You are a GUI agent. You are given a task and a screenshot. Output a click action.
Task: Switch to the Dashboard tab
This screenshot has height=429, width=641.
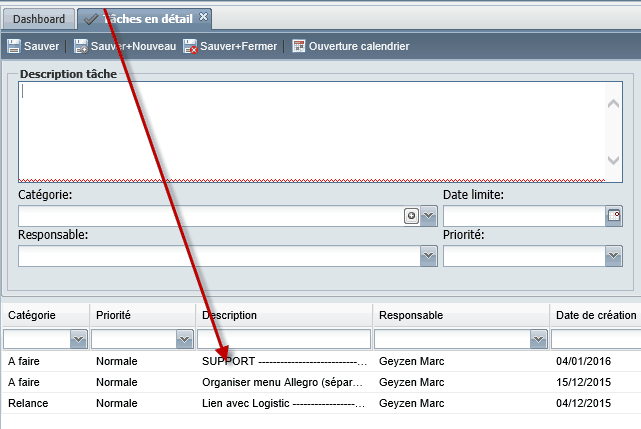point(39,19)
